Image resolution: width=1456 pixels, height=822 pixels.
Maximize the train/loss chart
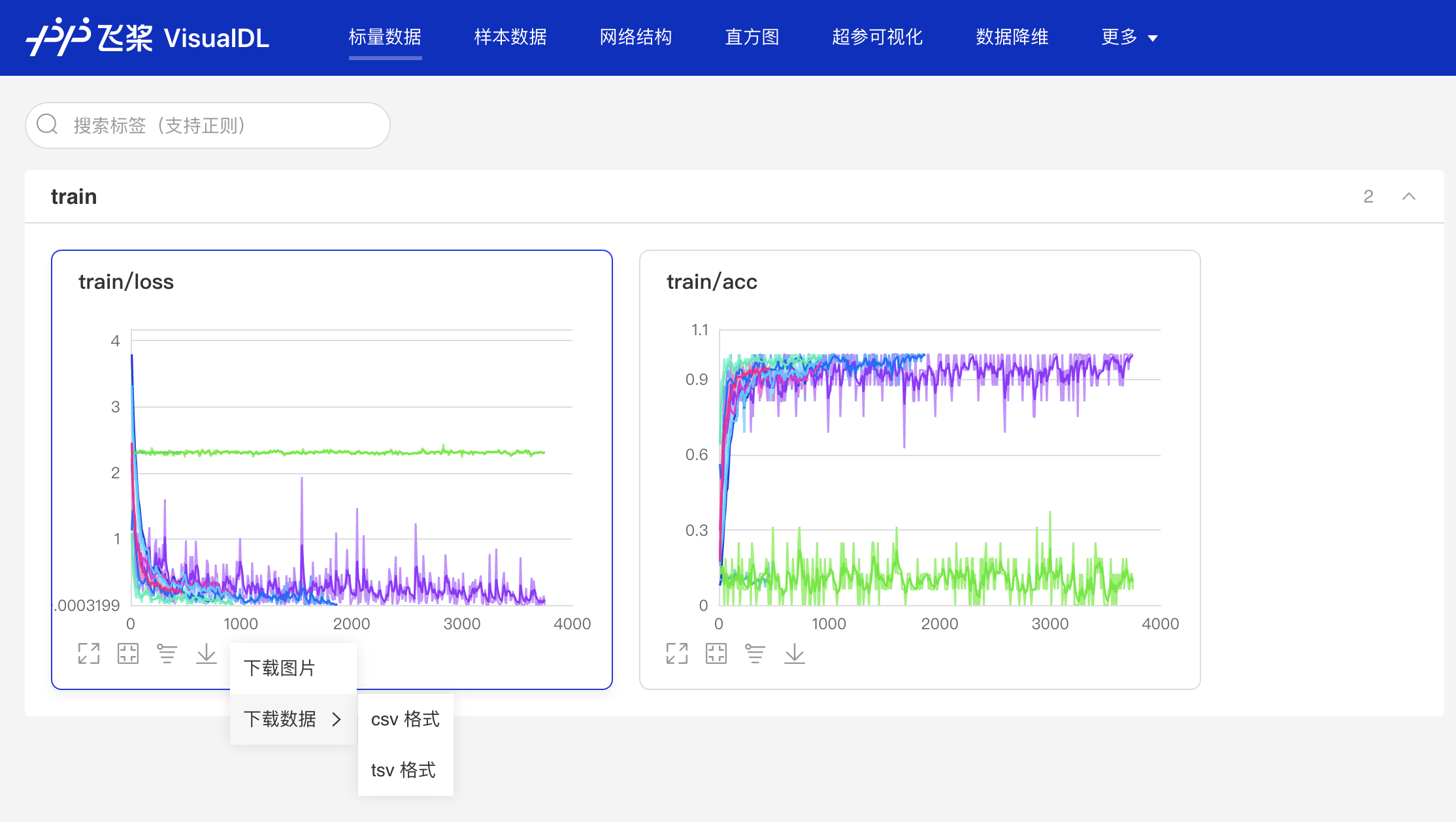pos(88,653)
